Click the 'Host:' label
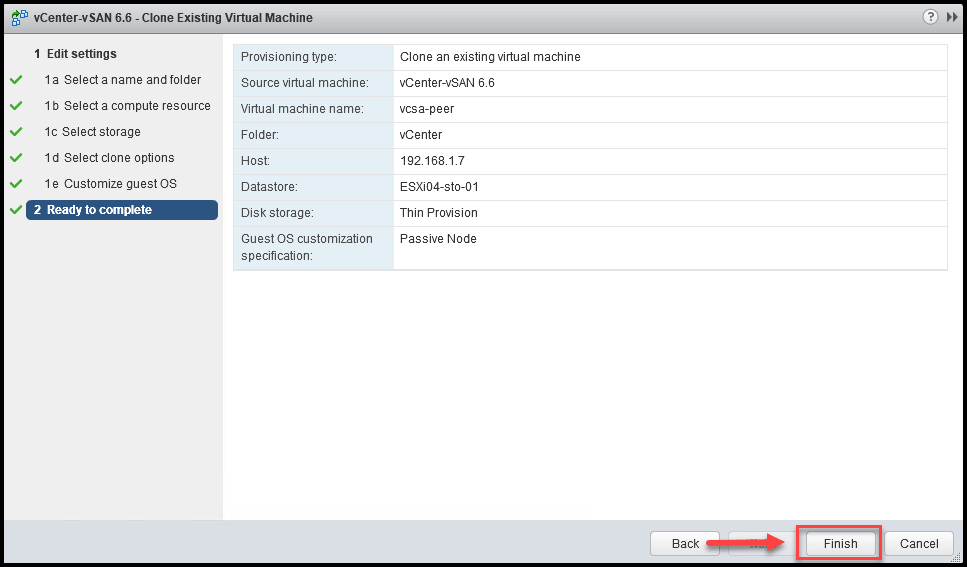 (255, 160)
